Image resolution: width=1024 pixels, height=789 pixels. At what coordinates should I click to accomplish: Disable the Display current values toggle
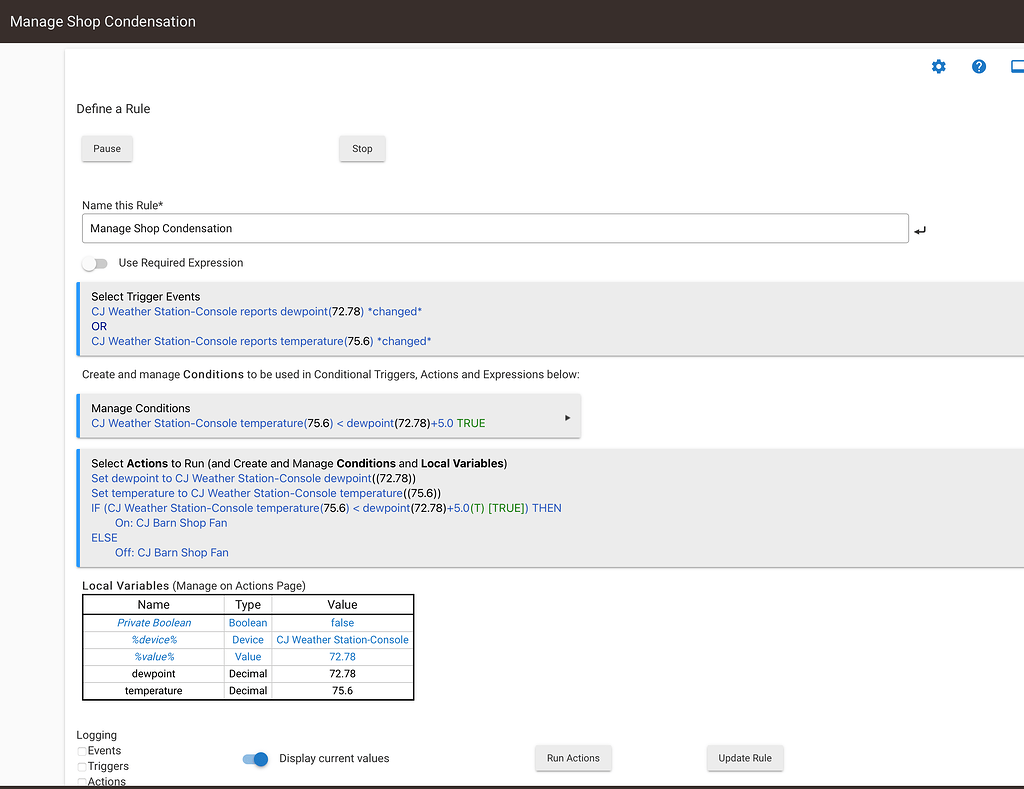(256, 759)
